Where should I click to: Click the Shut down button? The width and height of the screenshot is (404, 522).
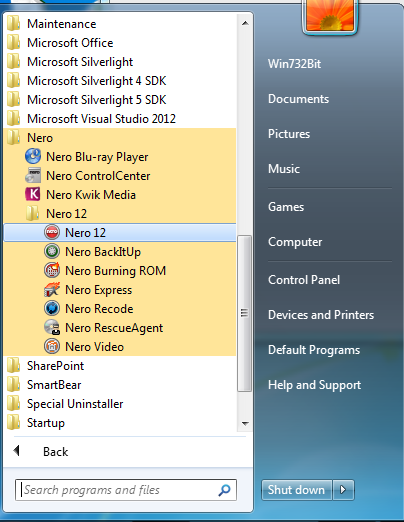[x=296, y=490]
